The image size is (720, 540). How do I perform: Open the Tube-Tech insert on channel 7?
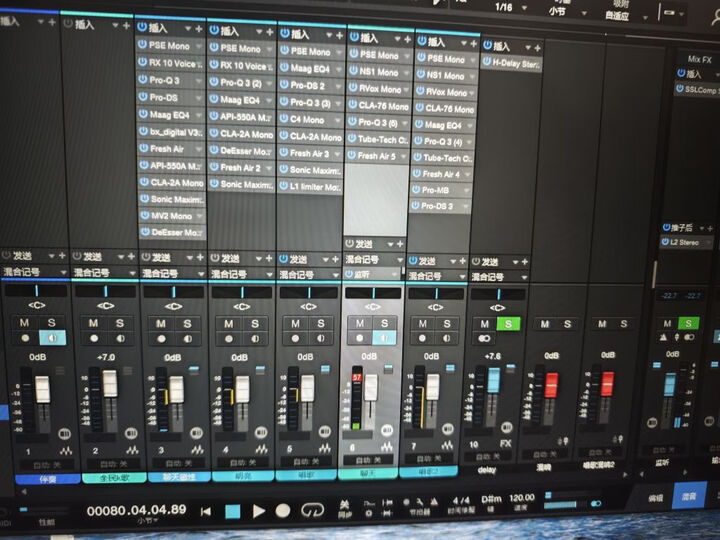(x=443, y=158)
